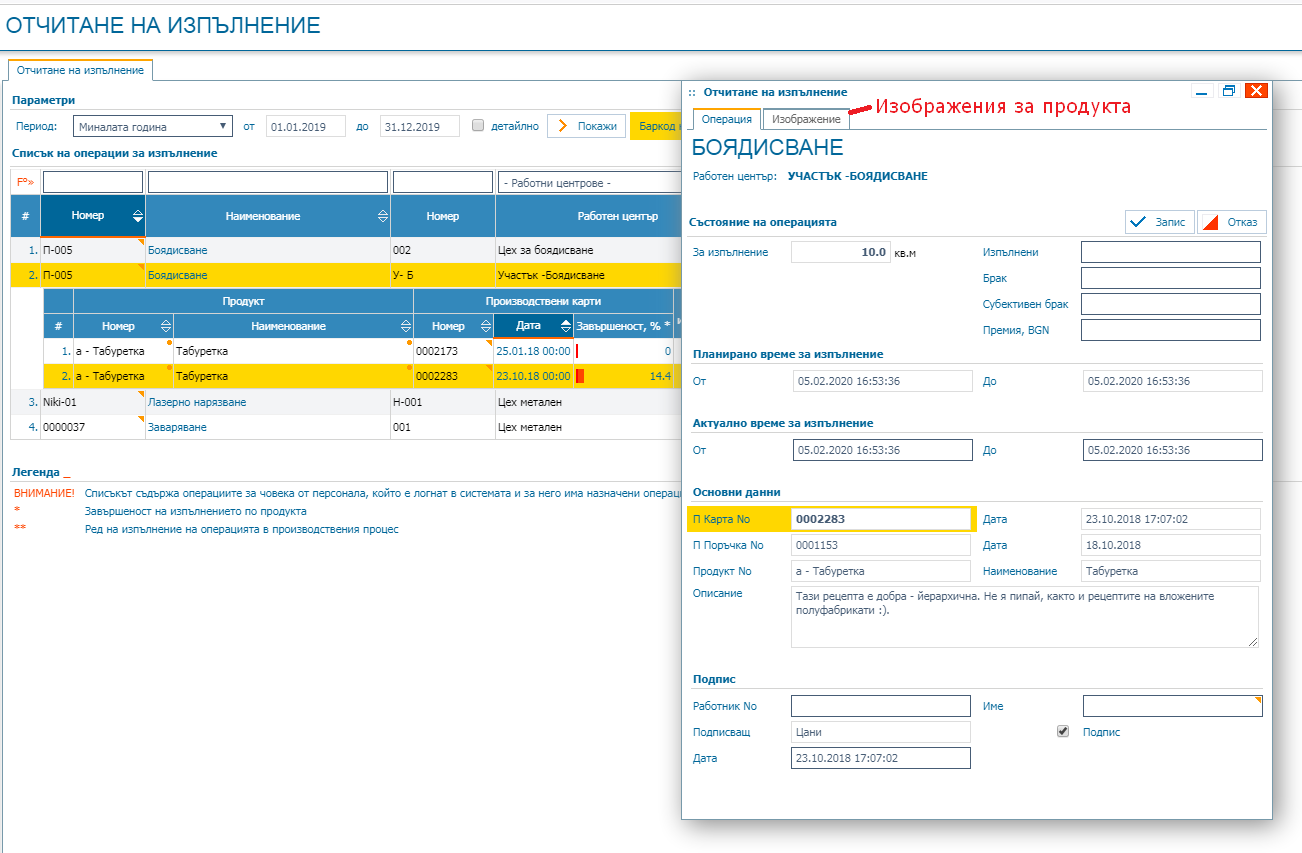Click the Работен център column header
The height and width of the screenshot is (853, 1302).
617,216
